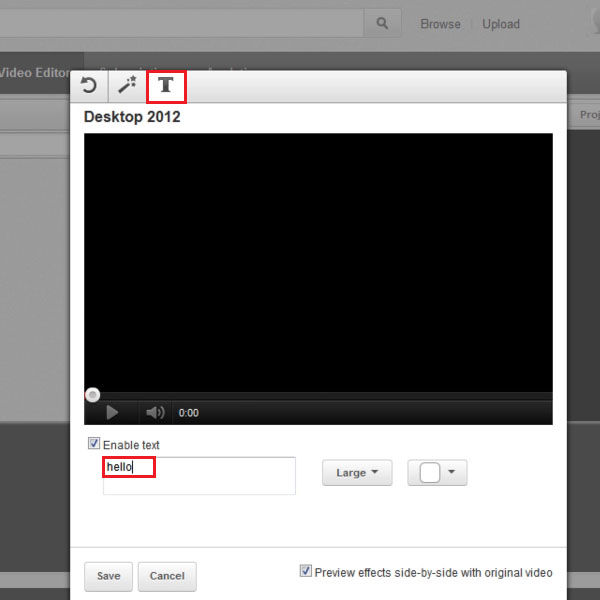Open the Large text size dropdown

point(357,473)
